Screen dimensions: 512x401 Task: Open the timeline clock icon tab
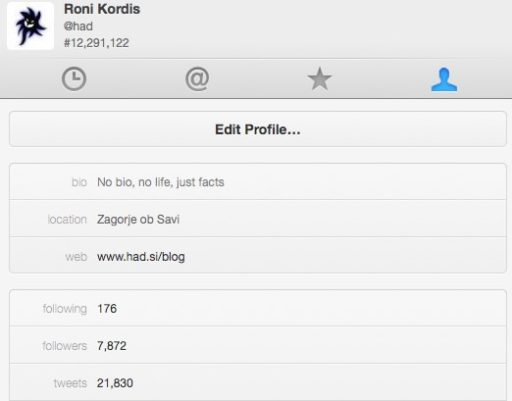coord(74,79)
